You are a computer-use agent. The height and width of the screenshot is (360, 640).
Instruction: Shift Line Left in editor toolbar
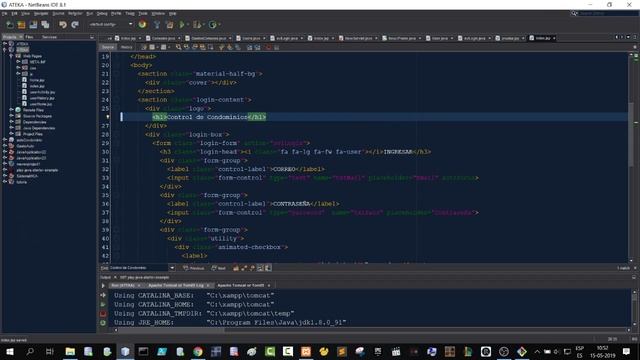(x=249, y=47)
